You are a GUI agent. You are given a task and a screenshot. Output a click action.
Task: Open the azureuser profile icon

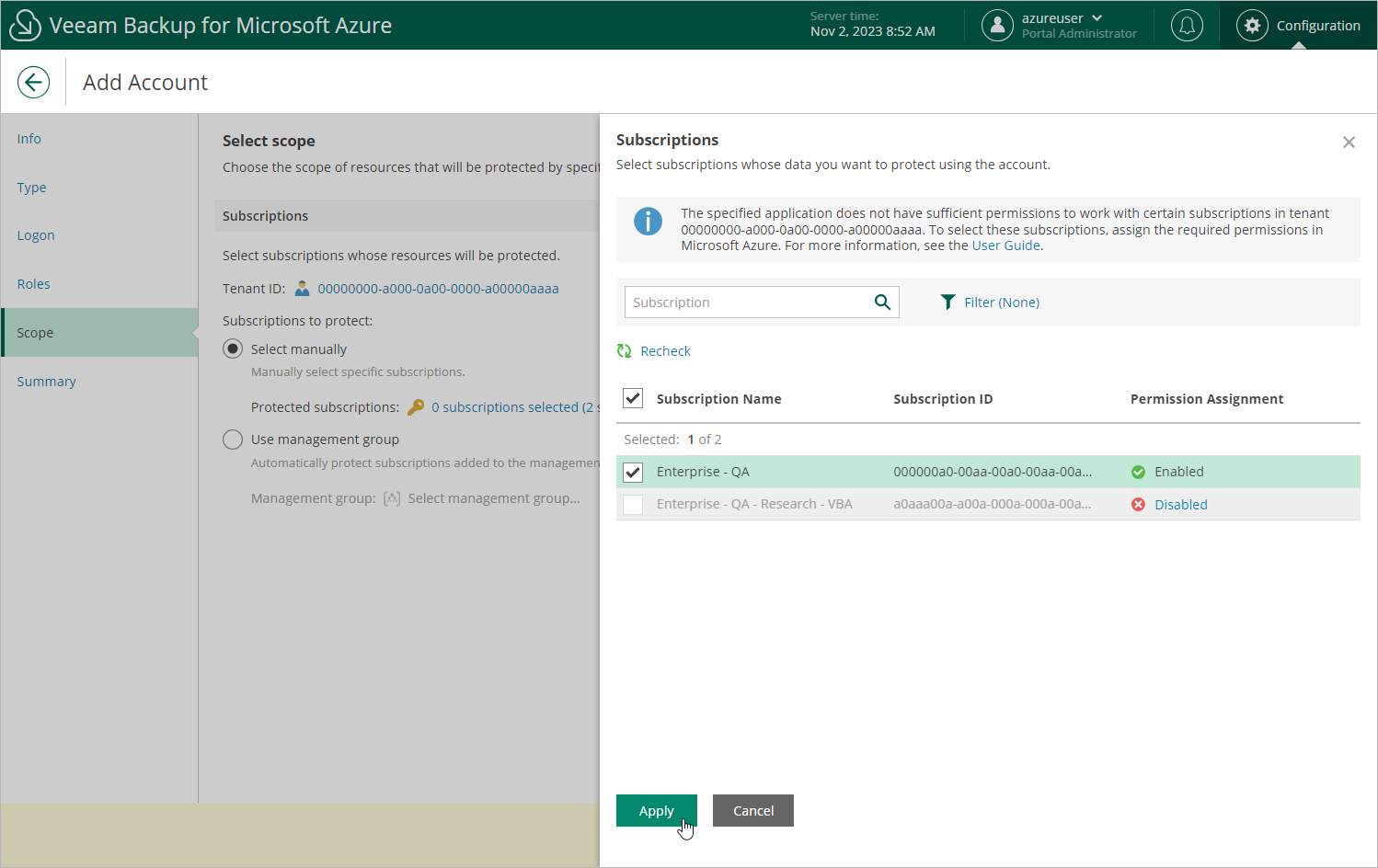[997, 25]
